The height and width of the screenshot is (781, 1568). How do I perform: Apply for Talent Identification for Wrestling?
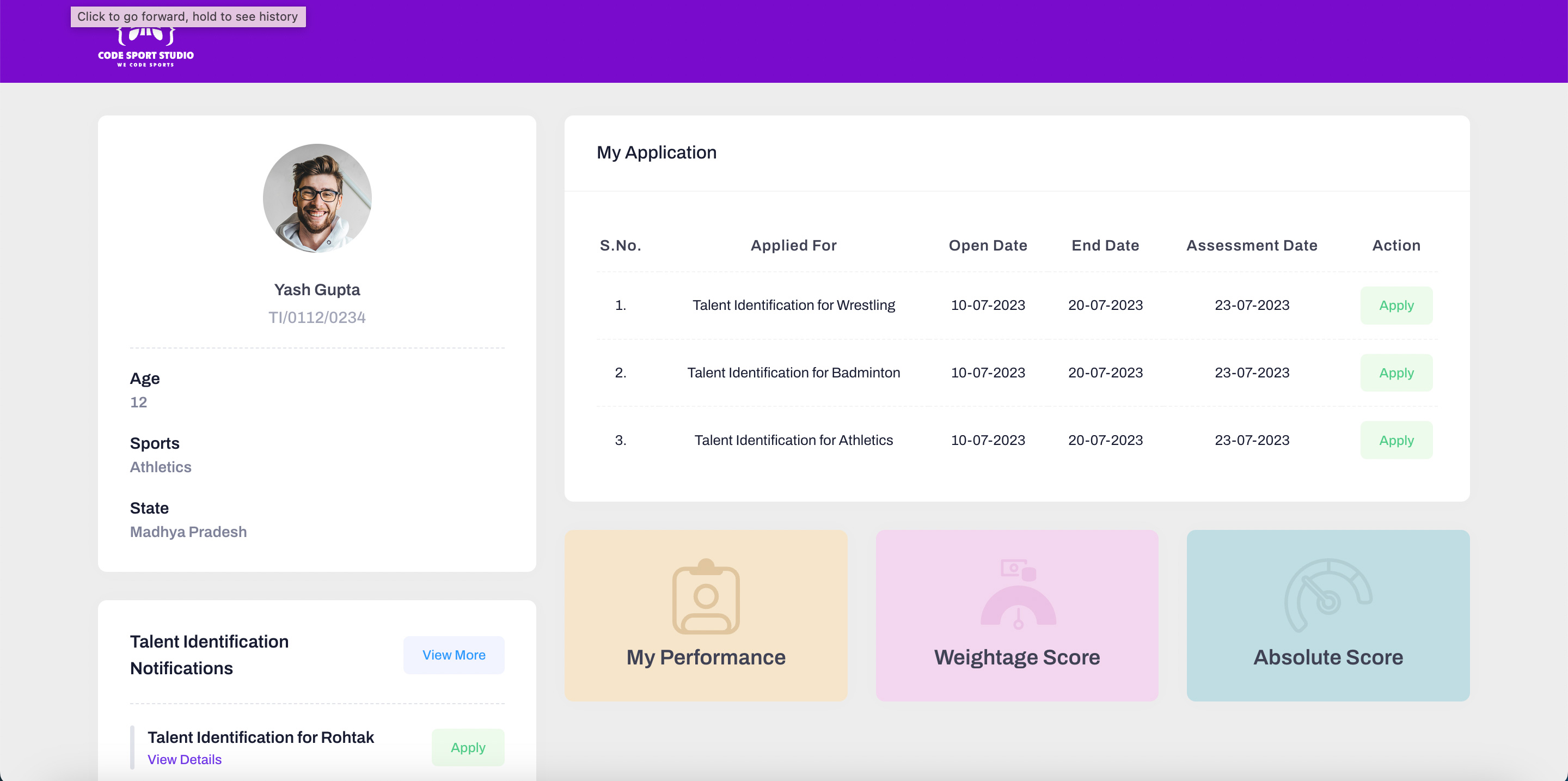point(1396,305)
